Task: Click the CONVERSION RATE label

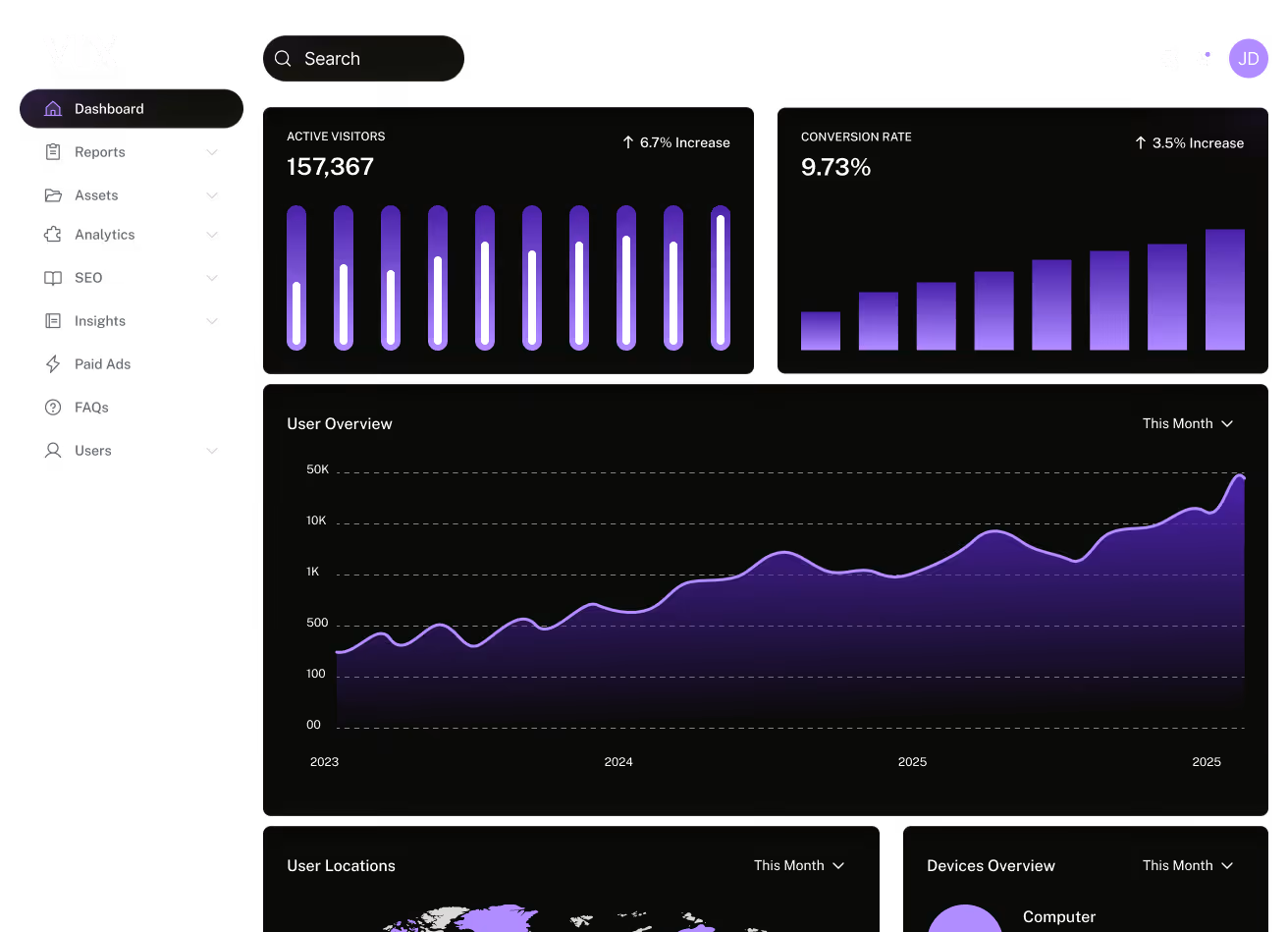Action: coord(856,137)
